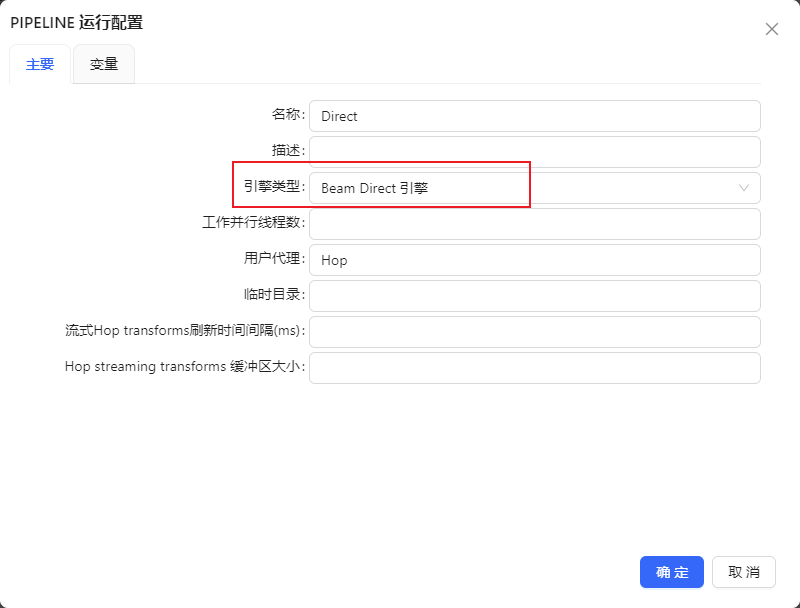Confirm with the 确定 button

[x=671, y=572]
